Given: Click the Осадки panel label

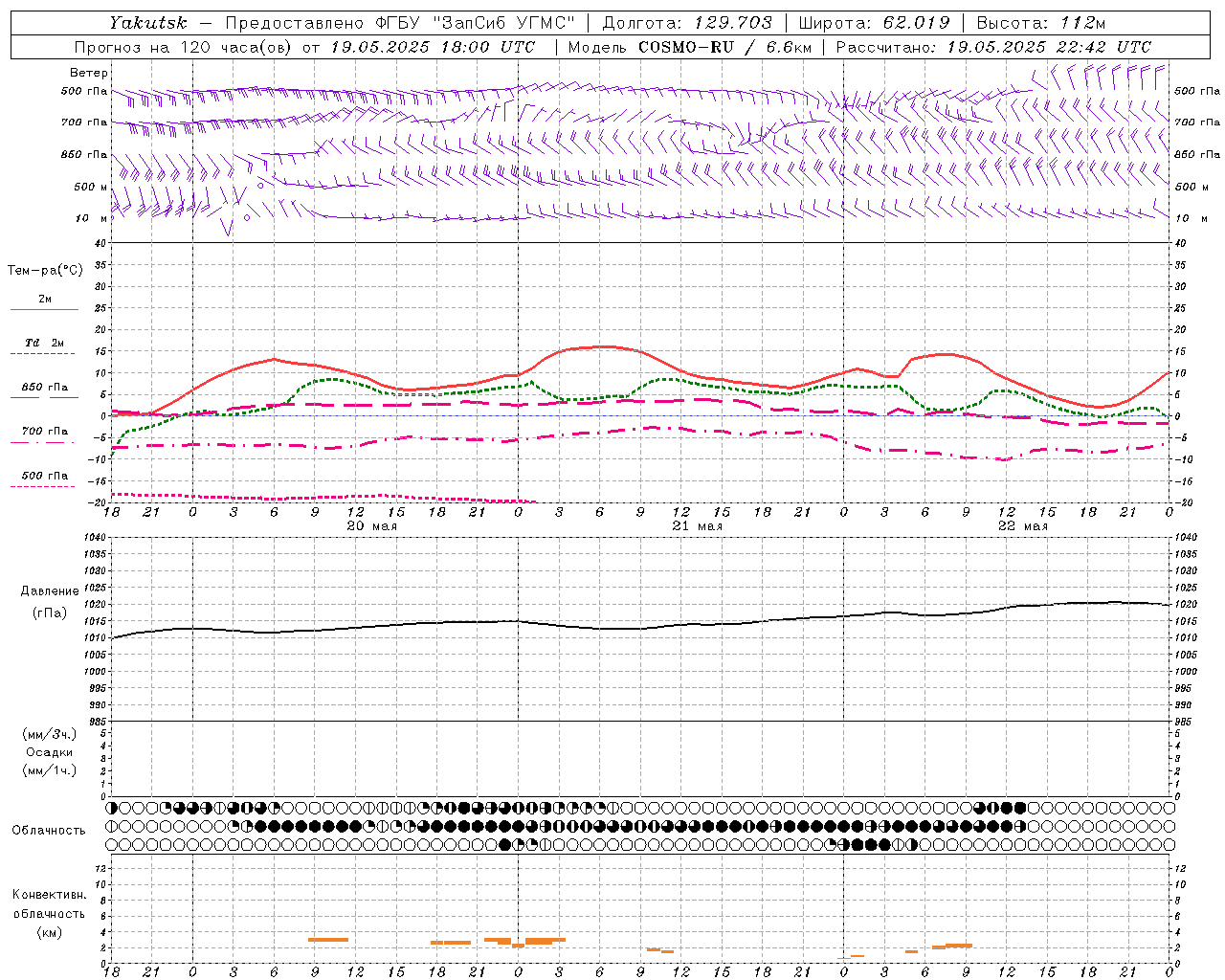Looking at the screenshot, I should [50, 752].
